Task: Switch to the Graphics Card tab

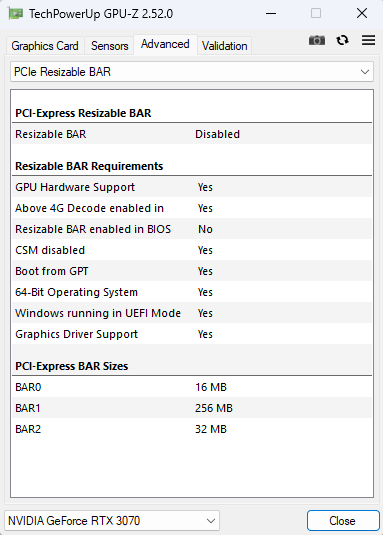Action: (x=45, y=46)
